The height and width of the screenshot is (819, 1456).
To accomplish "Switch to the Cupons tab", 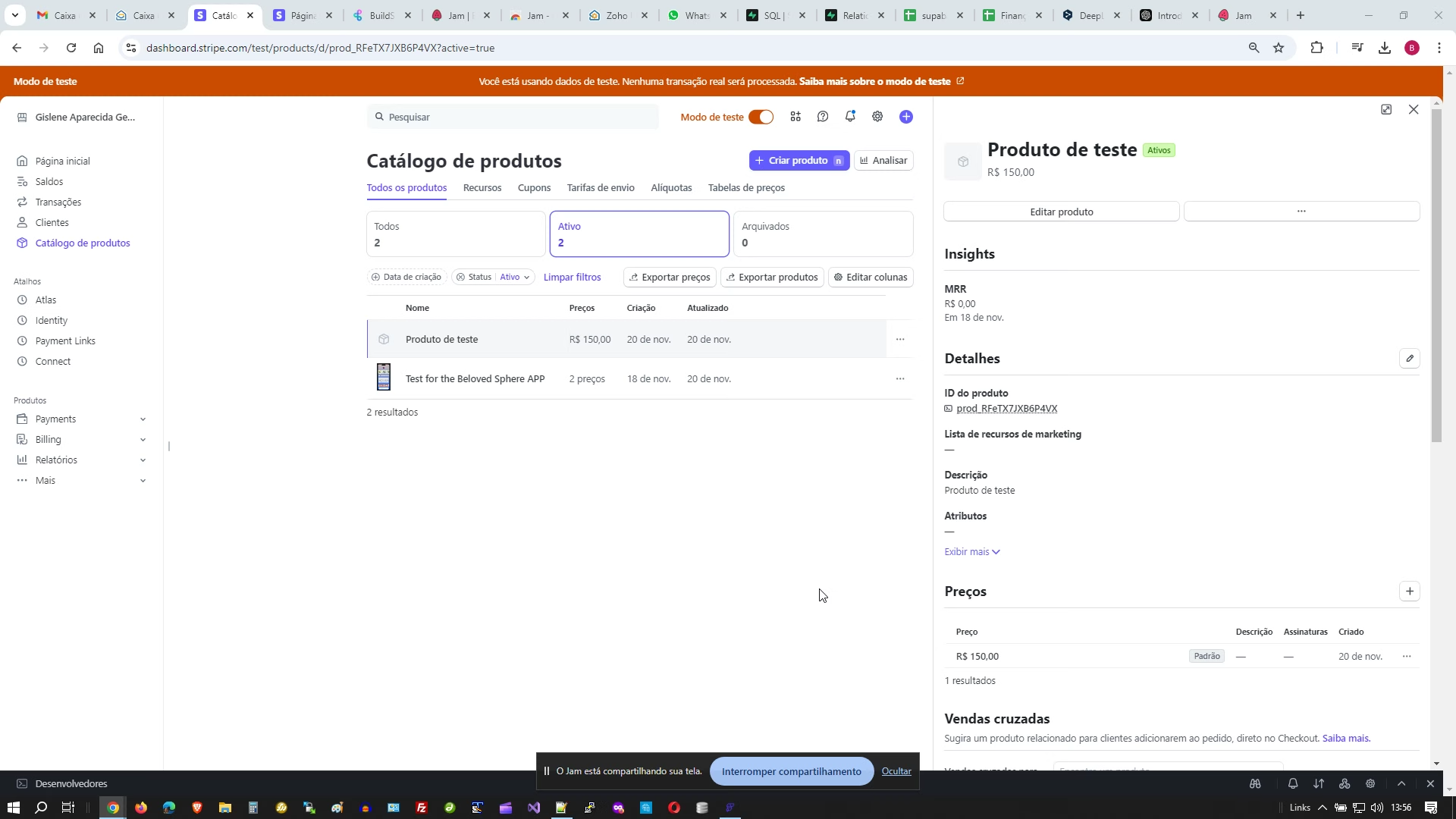I will 534,188.
